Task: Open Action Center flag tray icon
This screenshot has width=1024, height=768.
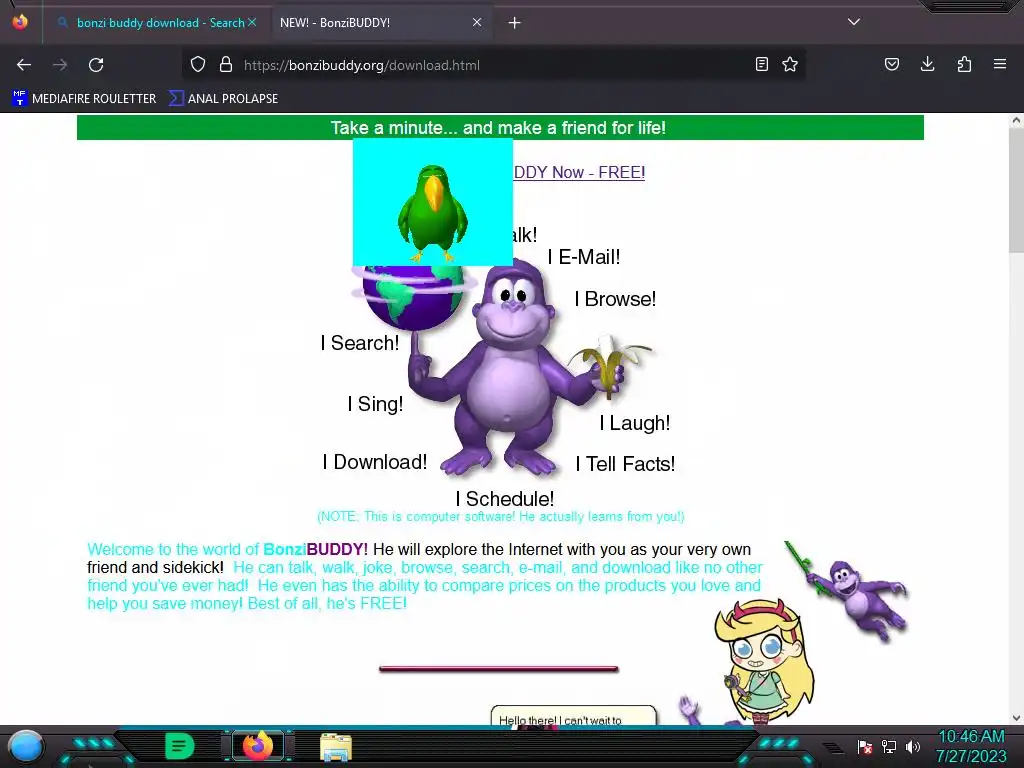Action: 865,746
